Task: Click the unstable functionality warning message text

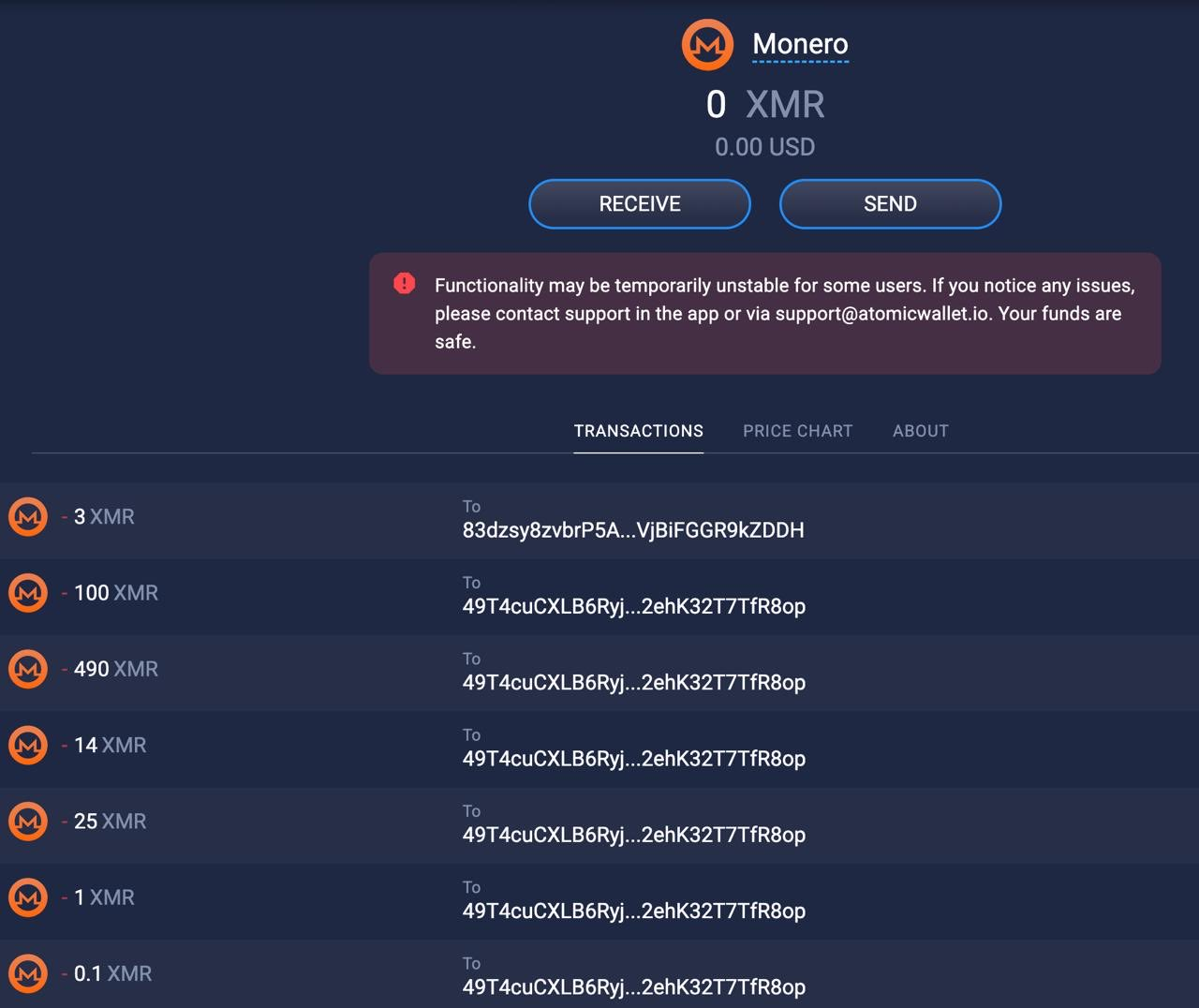Action: 785,314
